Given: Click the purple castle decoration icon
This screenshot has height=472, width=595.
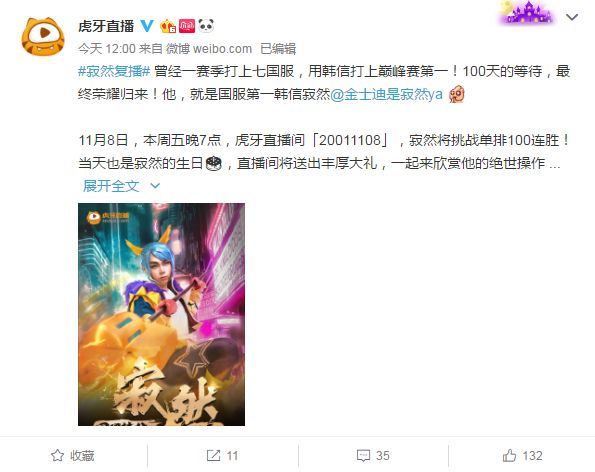Looking at the screenshot, I should tap(528, 13).
